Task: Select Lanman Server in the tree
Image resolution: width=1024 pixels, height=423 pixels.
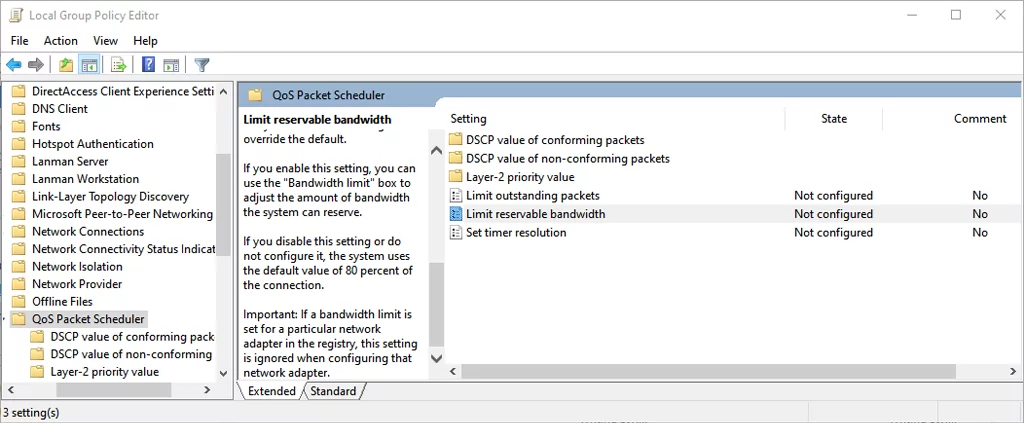Action: [x=70, y=161]
